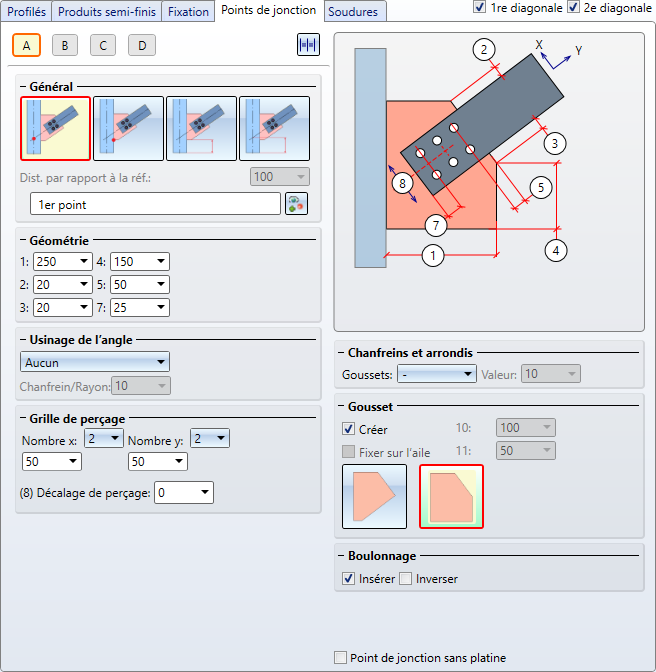The height and width of the screenshot is (672, 656).
Task: Select connection point D button
Action: point(142,45)
